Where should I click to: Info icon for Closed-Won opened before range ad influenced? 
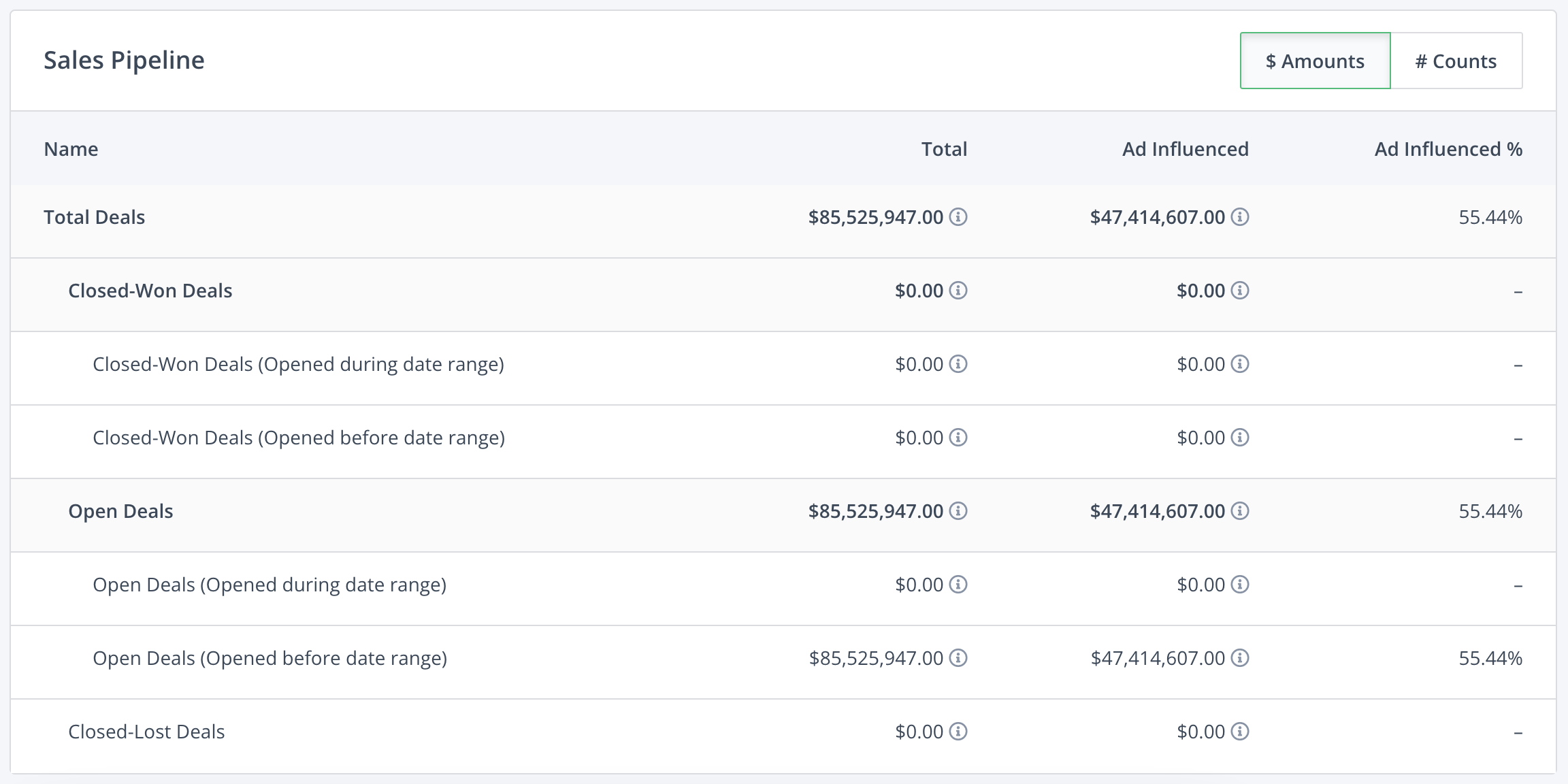[1240, 438]
